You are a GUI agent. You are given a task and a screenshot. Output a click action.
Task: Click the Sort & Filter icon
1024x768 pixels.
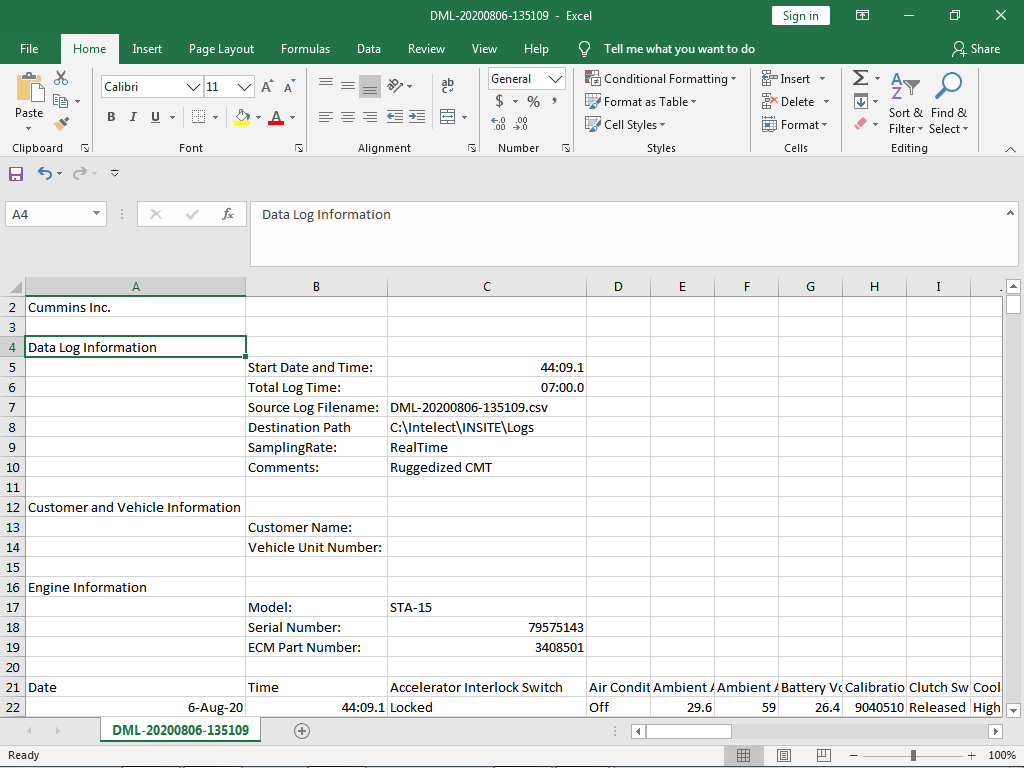tap(905, 104)
